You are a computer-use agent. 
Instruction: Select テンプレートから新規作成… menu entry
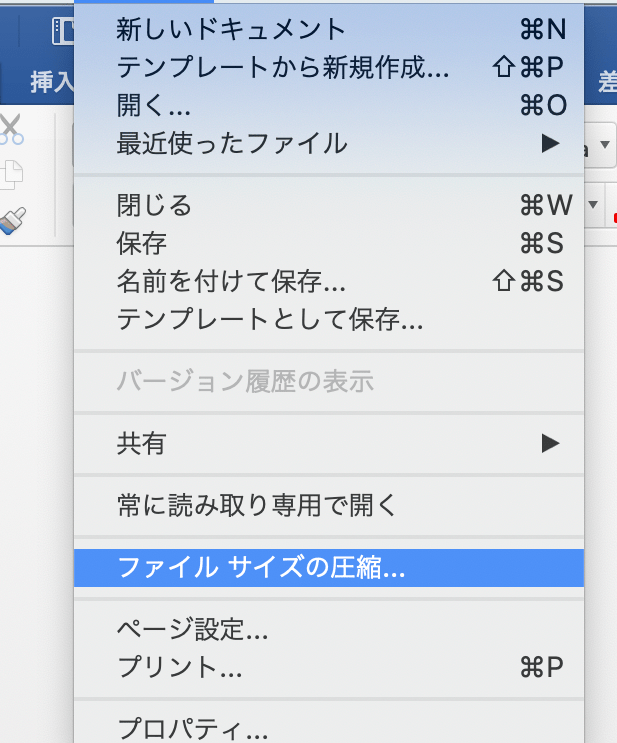pos(329,67)
